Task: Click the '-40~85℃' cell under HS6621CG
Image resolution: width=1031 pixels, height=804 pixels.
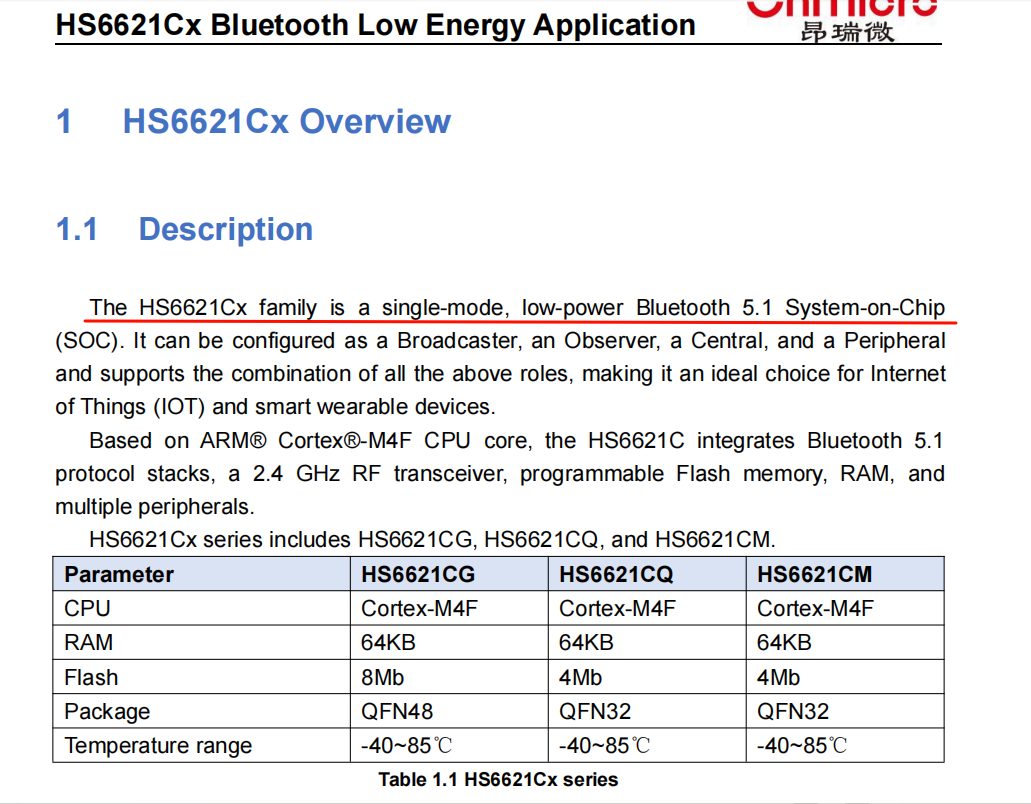Action: (x=449, y=745)
